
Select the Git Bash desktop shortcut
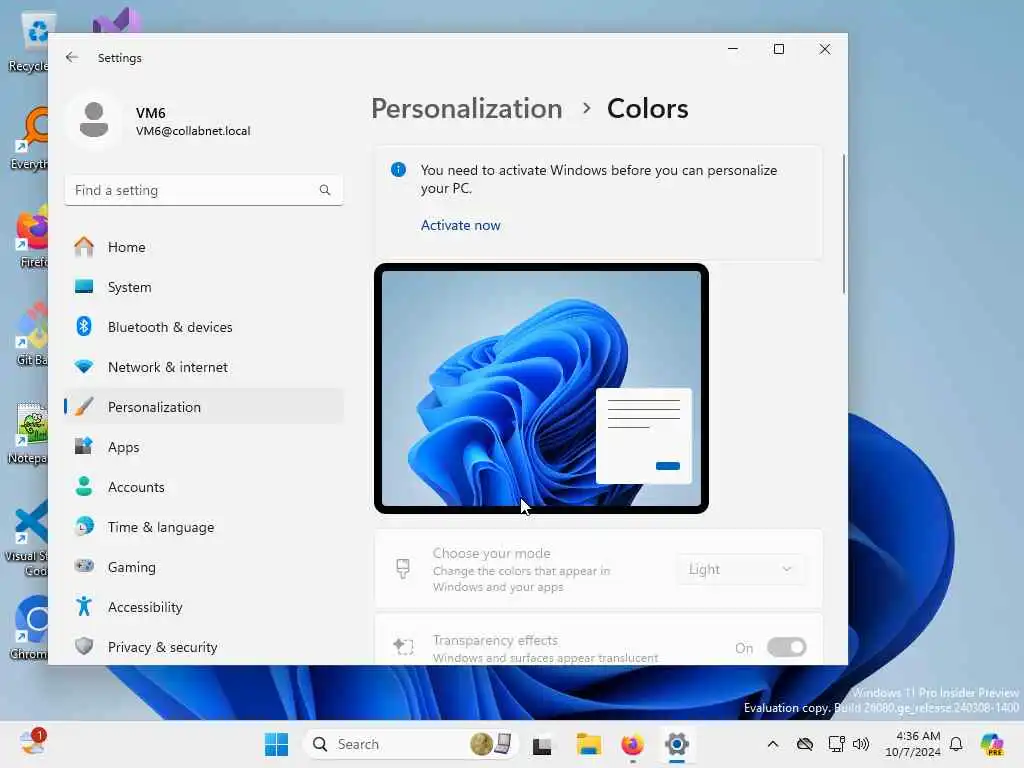point(31,334)
